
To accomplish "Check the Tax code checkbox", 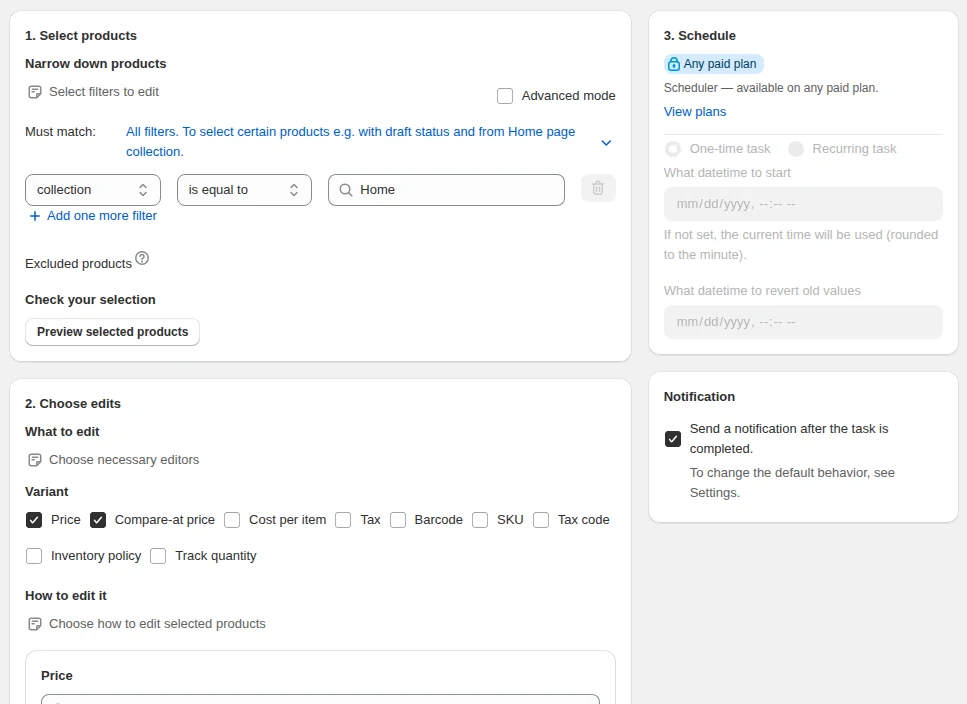I will point(541,520).
